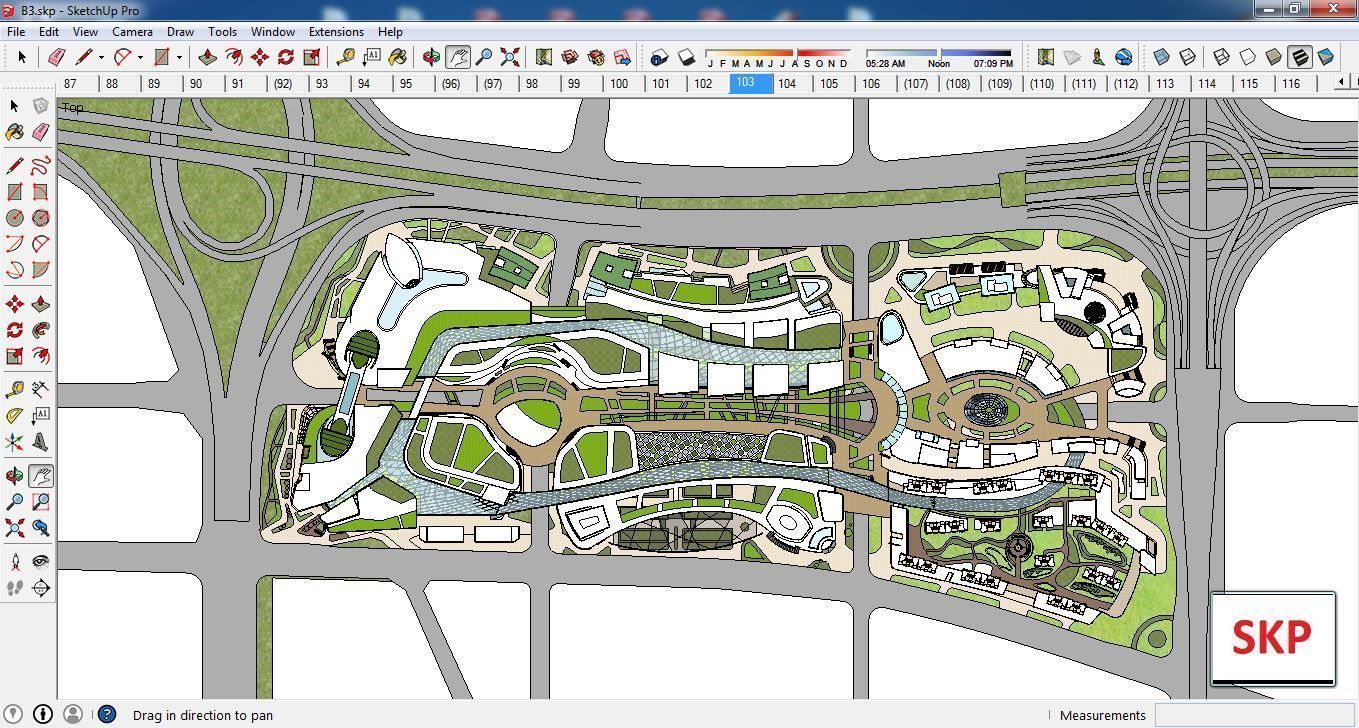The width and height of the screenshot is (1359, 728).
Task: Choose the Text label tool in top toolbar
Action: (372, 57)
